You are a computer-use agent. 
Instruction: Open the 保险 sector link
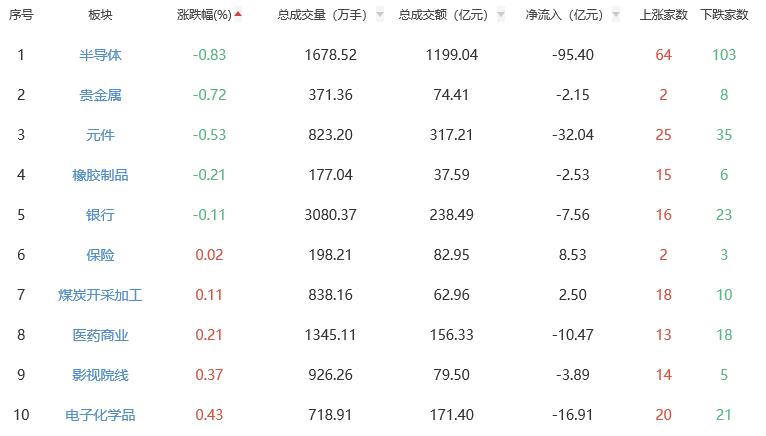(100, 255)
